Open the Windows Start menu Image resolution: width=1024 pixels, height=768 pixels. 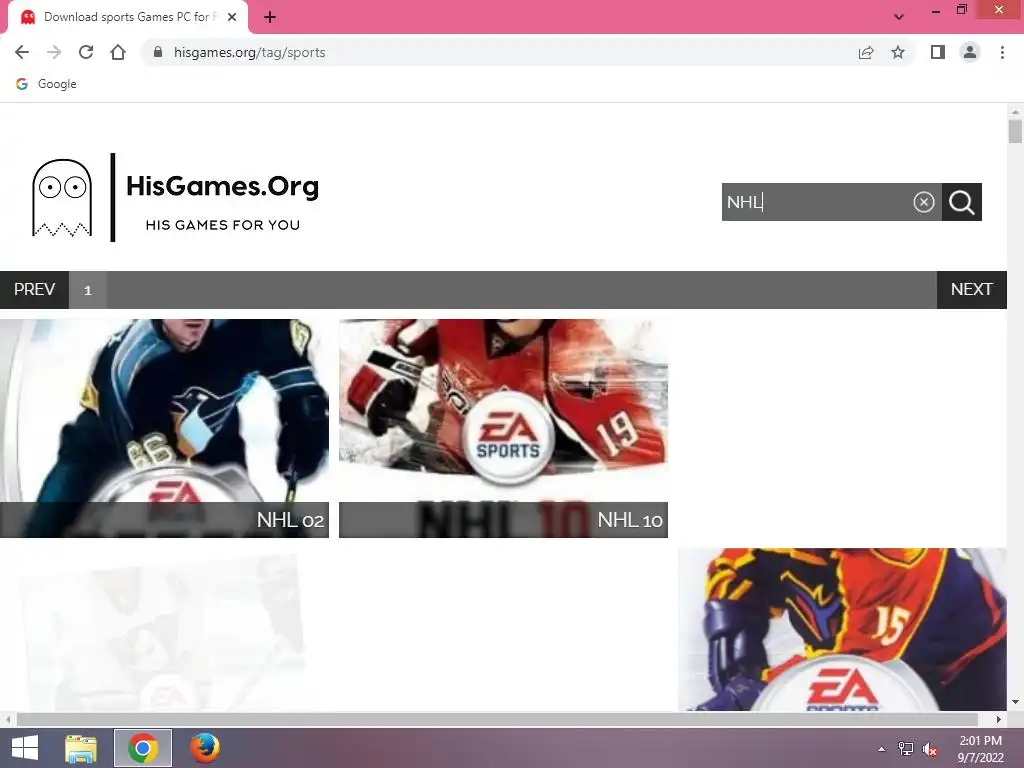click(25, 748)
